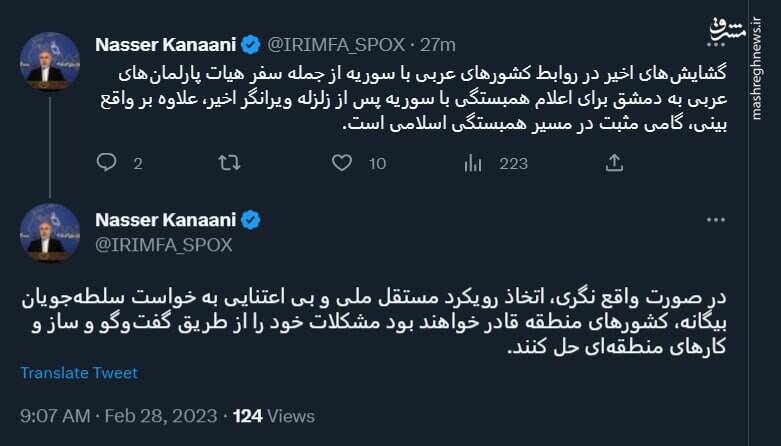Click the retweet icon on first tweet
781x446 pixels.
(x=229, y=162)
